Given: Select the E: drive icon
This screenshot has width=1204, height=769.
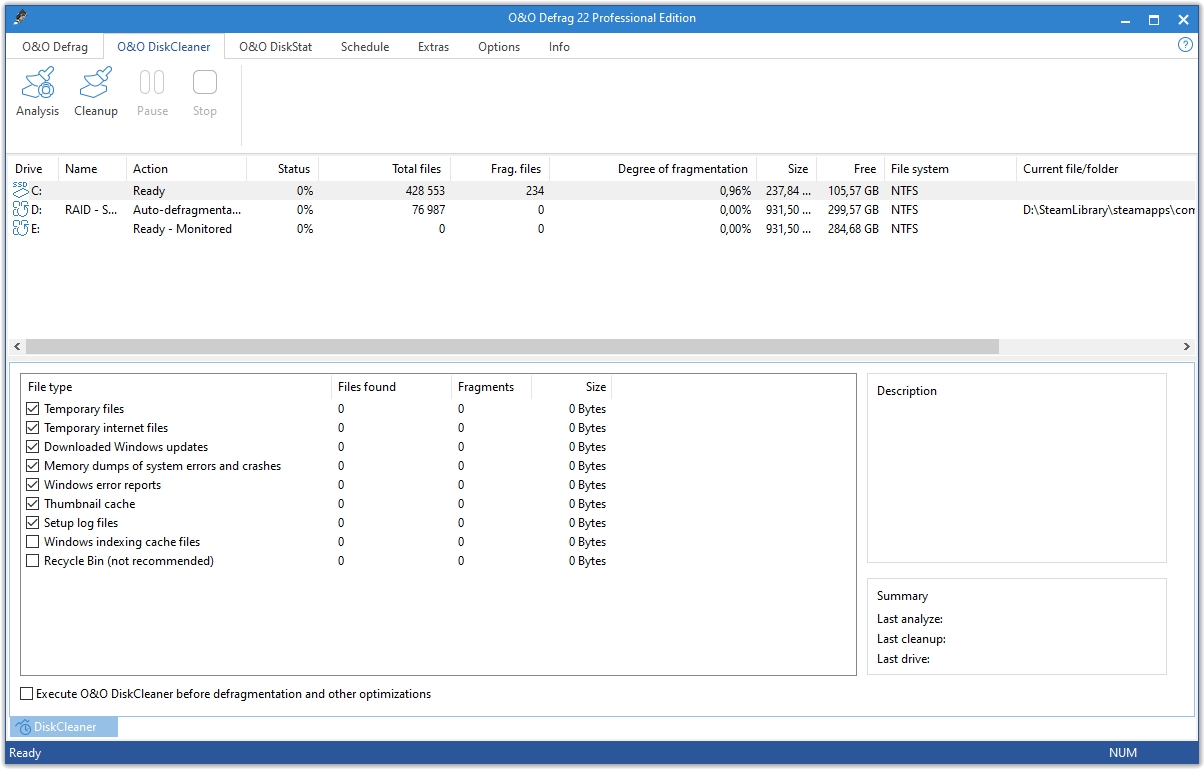Looking at the screenshot, I should (x=21, y=229).
